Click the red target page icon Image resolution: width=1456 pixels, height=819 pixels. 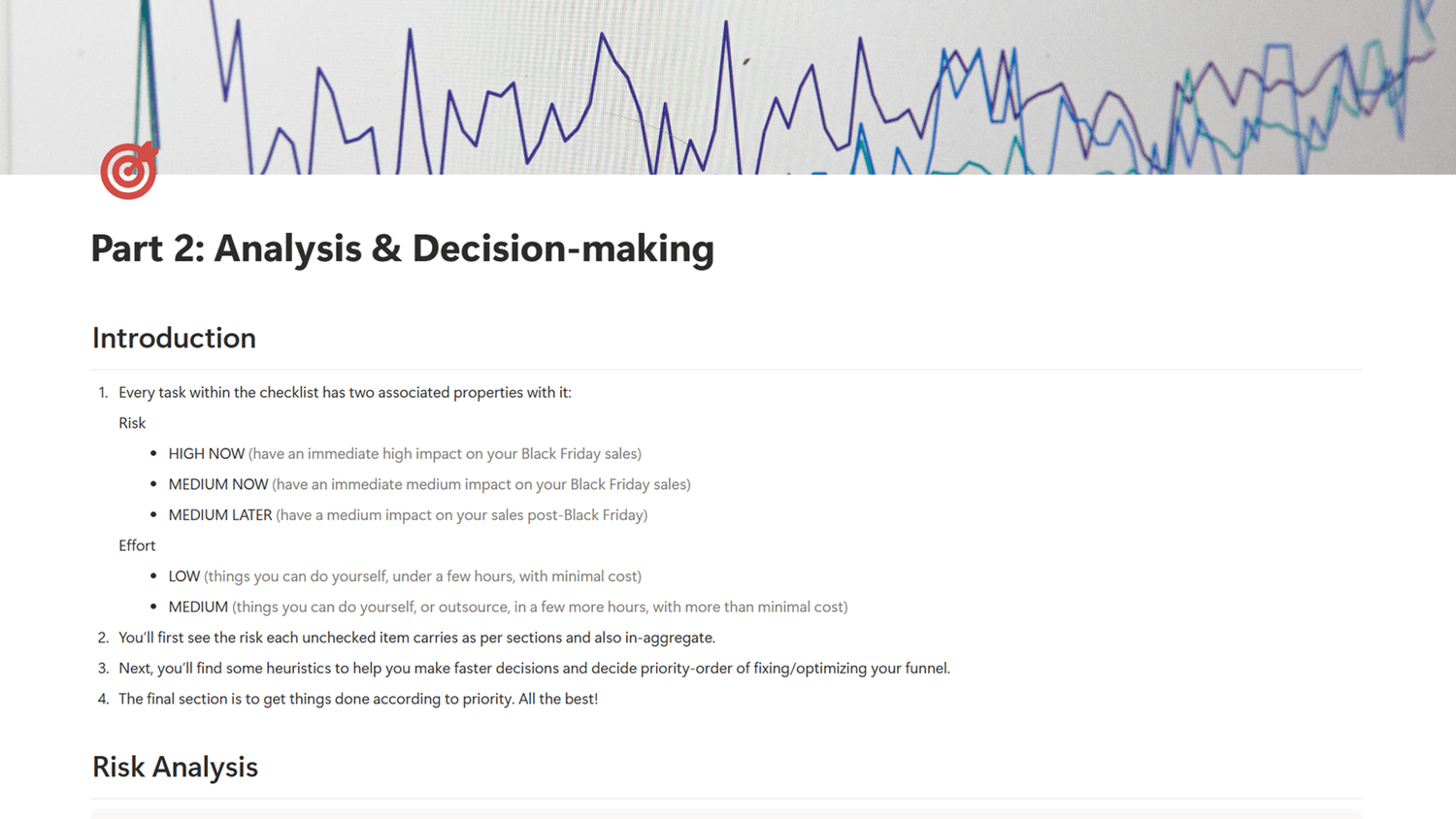point(128,171)
